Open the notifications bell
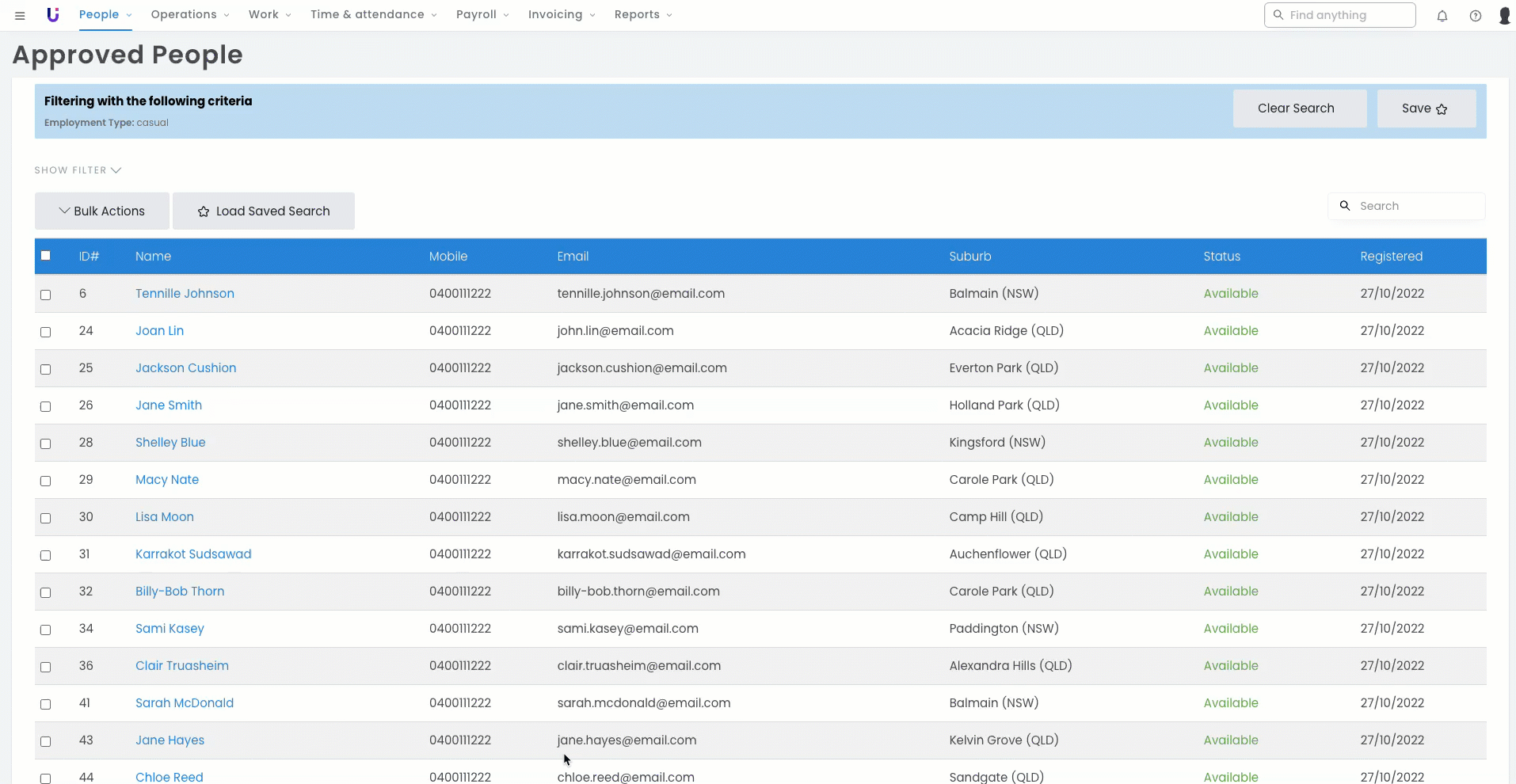This screenshot has height=784, width=1516. (1442, 16)
